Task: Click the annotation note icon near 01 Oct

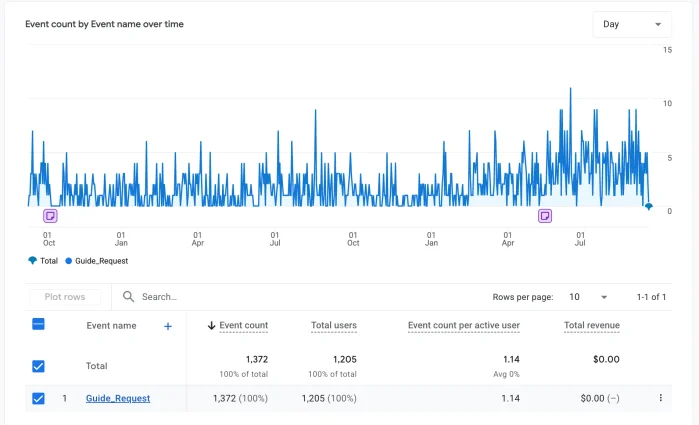Action: pos(50,216)
